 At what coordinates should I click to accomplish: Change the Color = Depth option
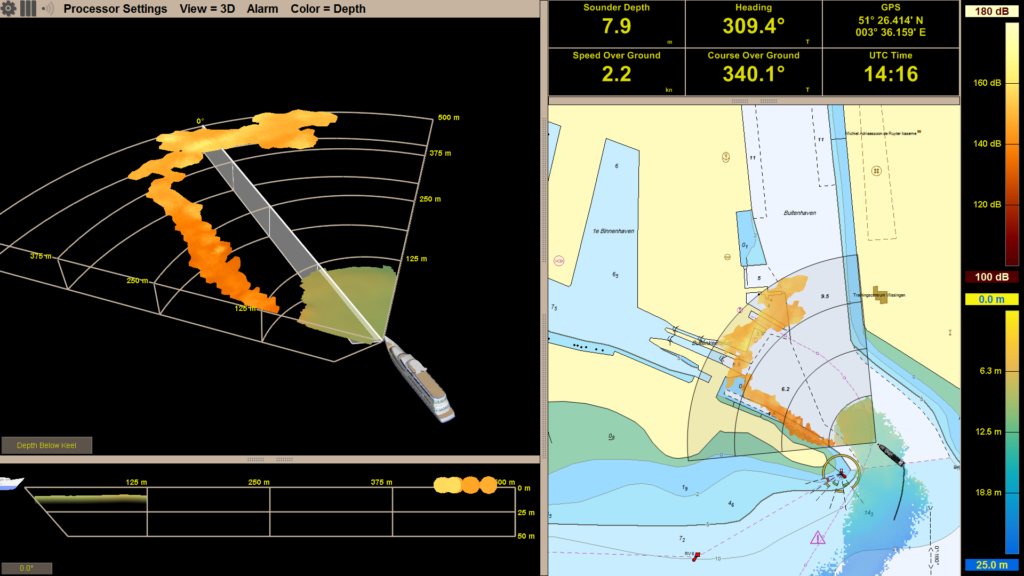pyautogui.click(x=328, y=9)
